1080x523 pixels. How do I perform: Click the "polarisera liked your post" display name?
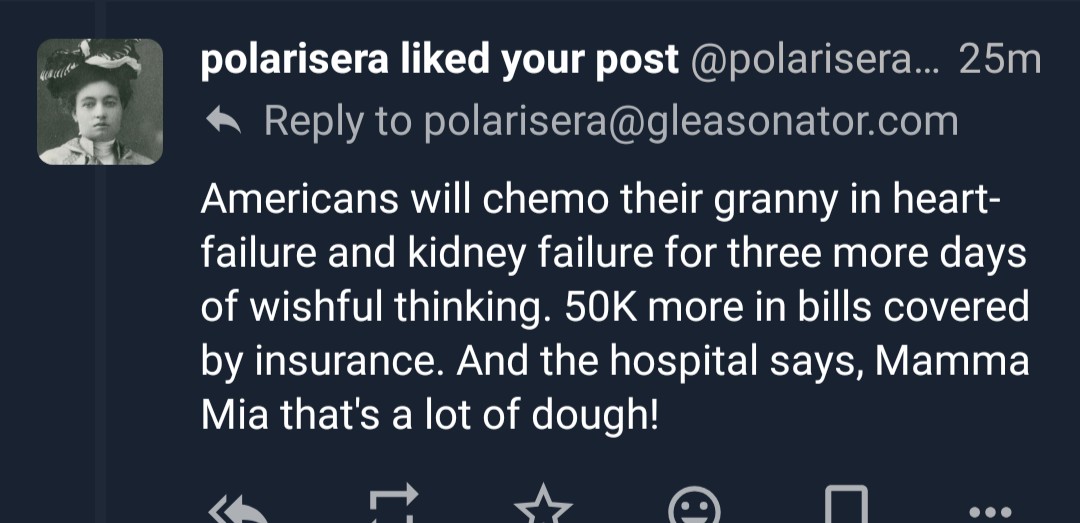click(439, 62)
